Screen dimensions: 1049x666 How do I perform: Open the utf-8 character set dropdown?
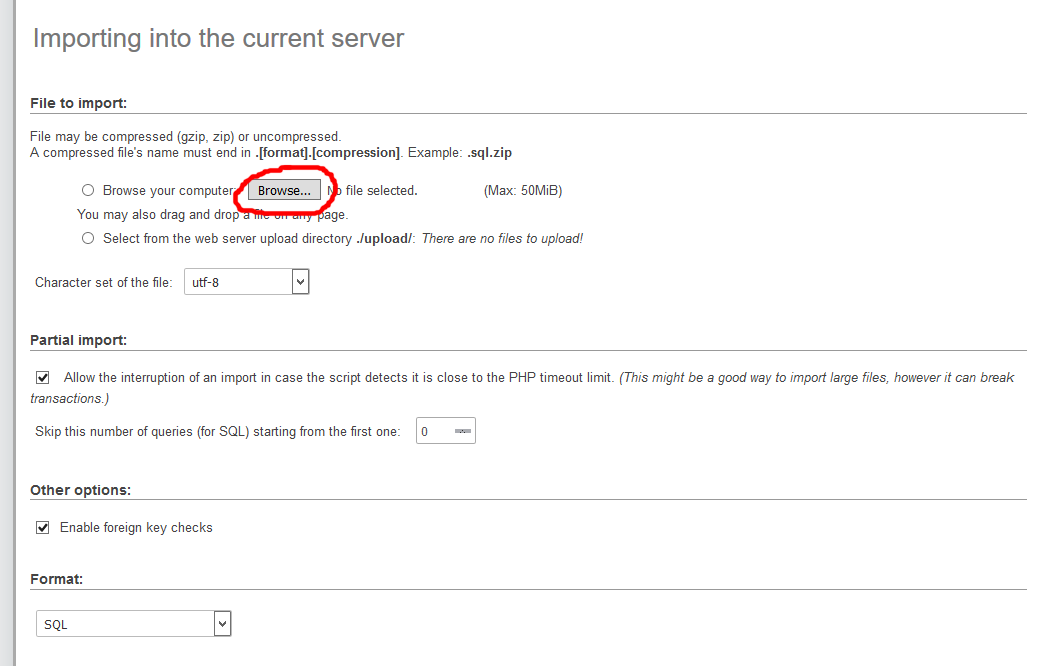[246, 283]
